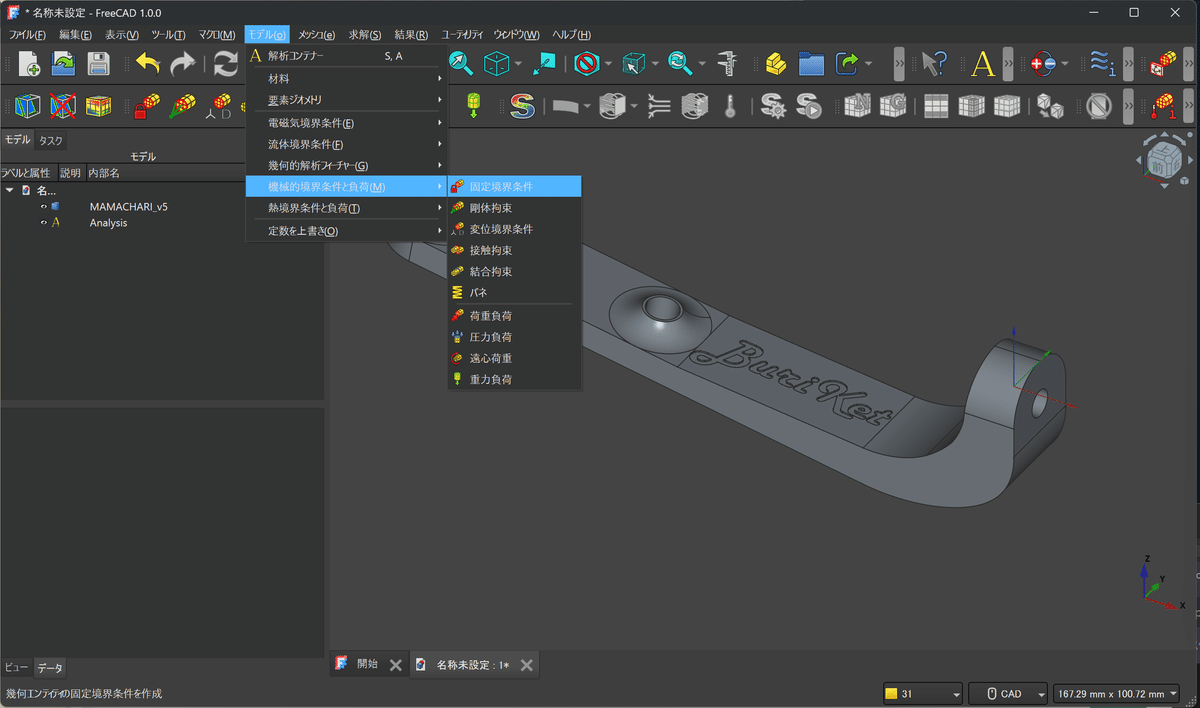The image size is (1200, 708).
Task: Open the 求解(S) menu
Action: (365, 35)
